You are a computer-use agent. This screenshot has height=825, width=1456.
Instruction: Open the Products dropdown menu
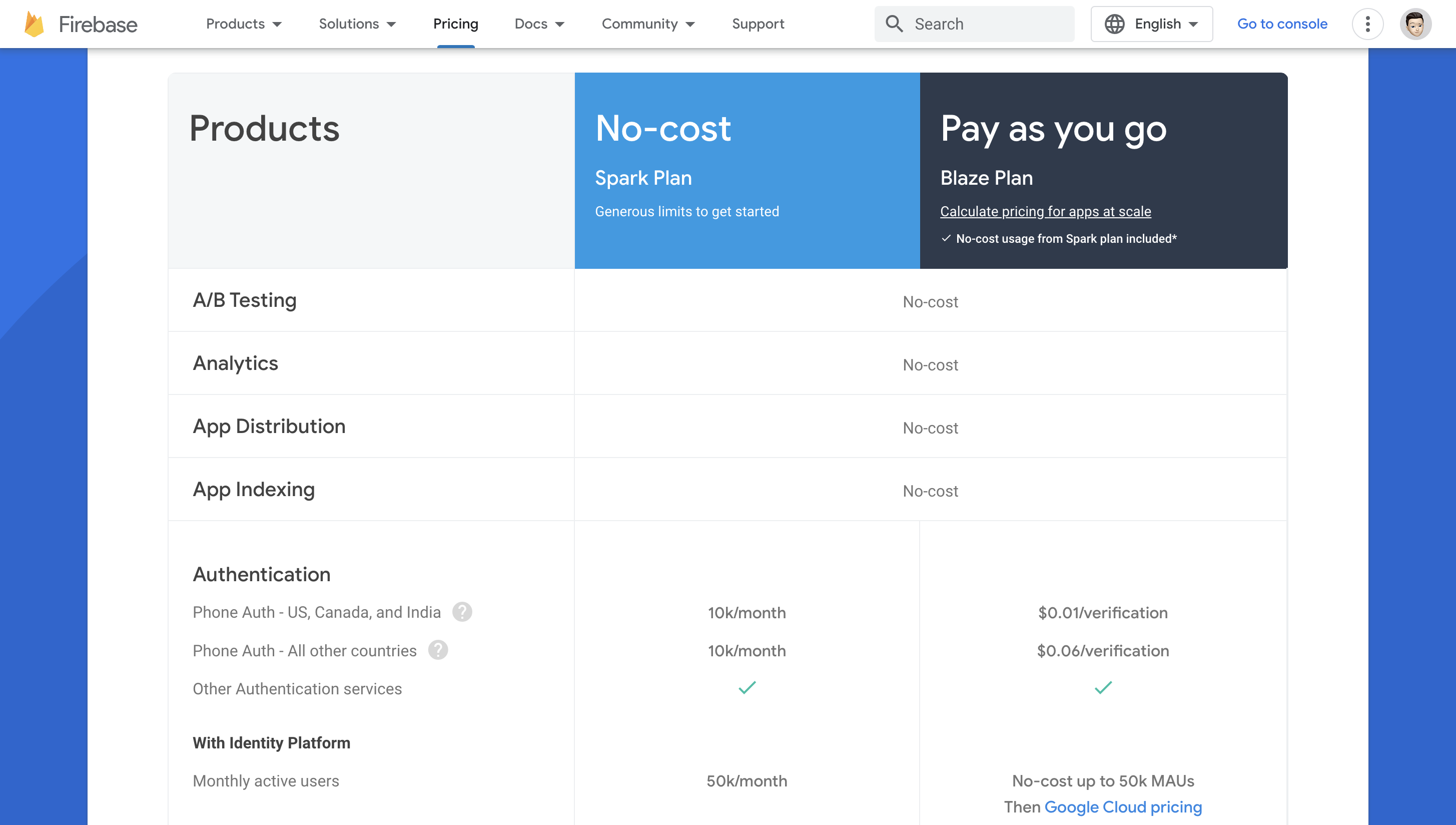(x=242, y=23)
